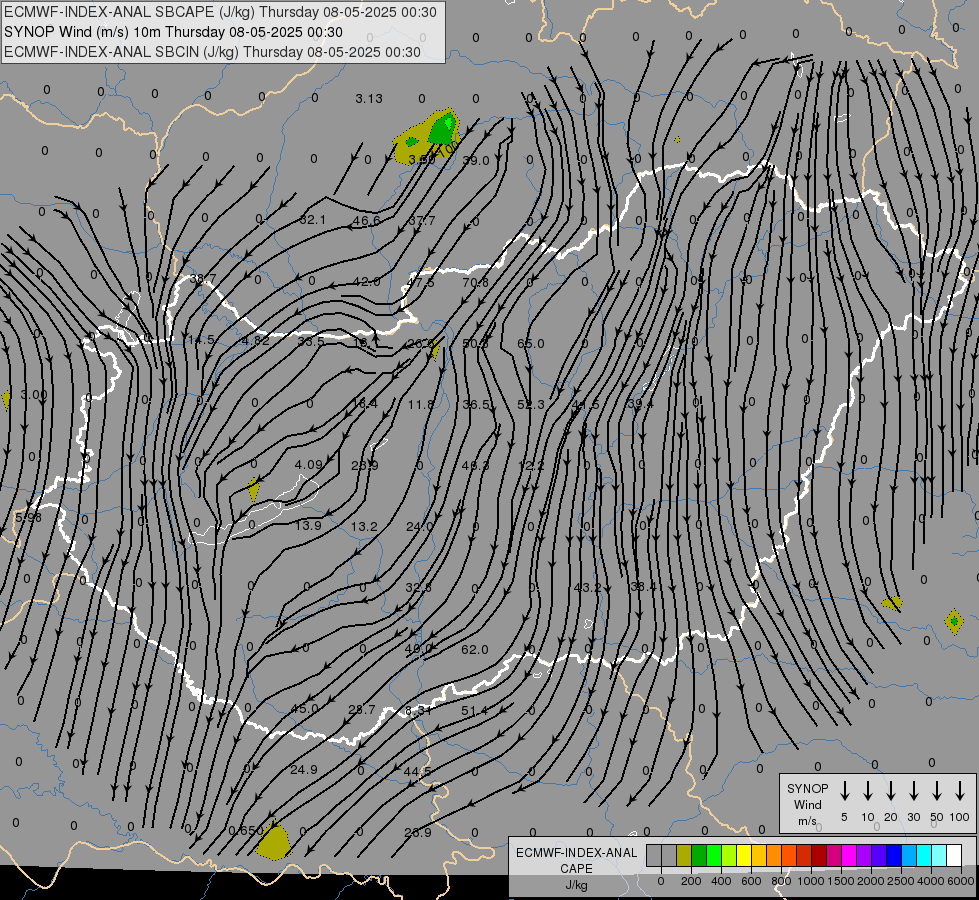Select the dark red swatch after 1000
The height and width of the screenshot is (900, 979).
pyautogui.click(x=819, y=855)
